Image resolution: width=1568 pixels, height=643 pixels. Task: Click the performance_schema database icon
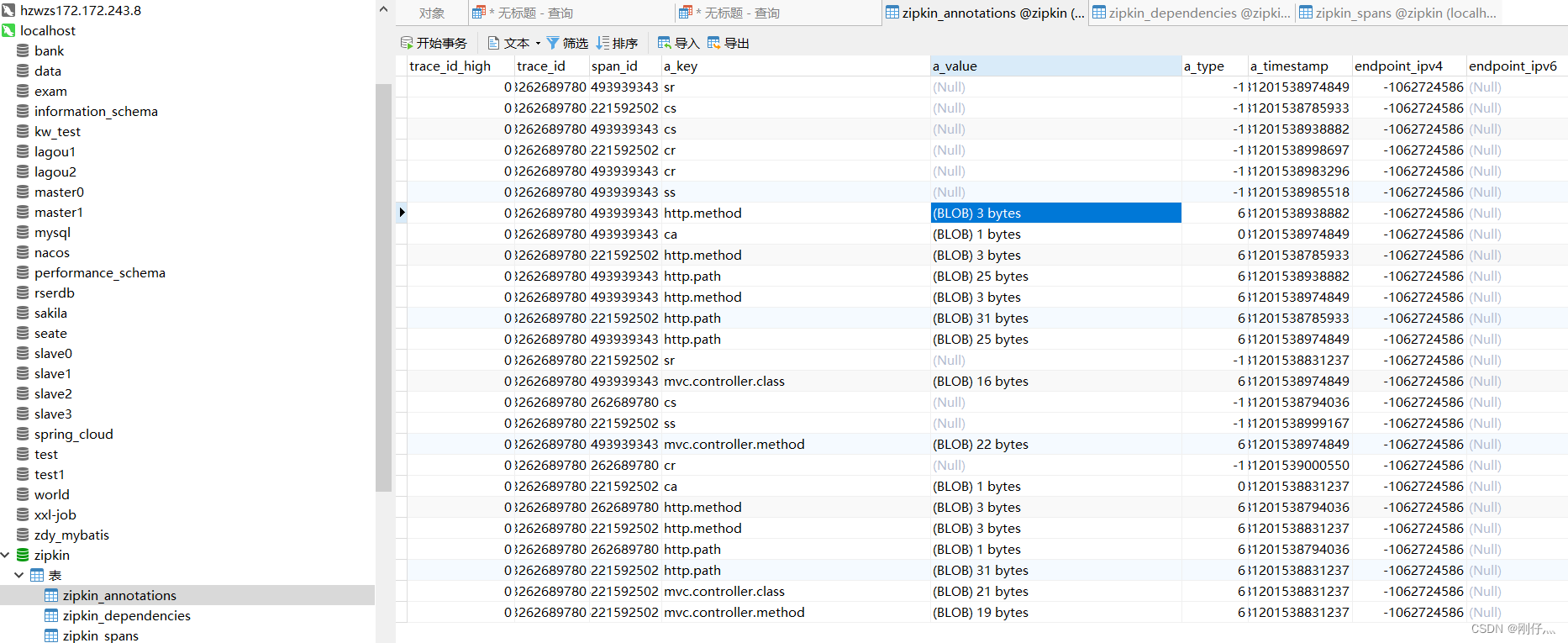click(23, 272)
